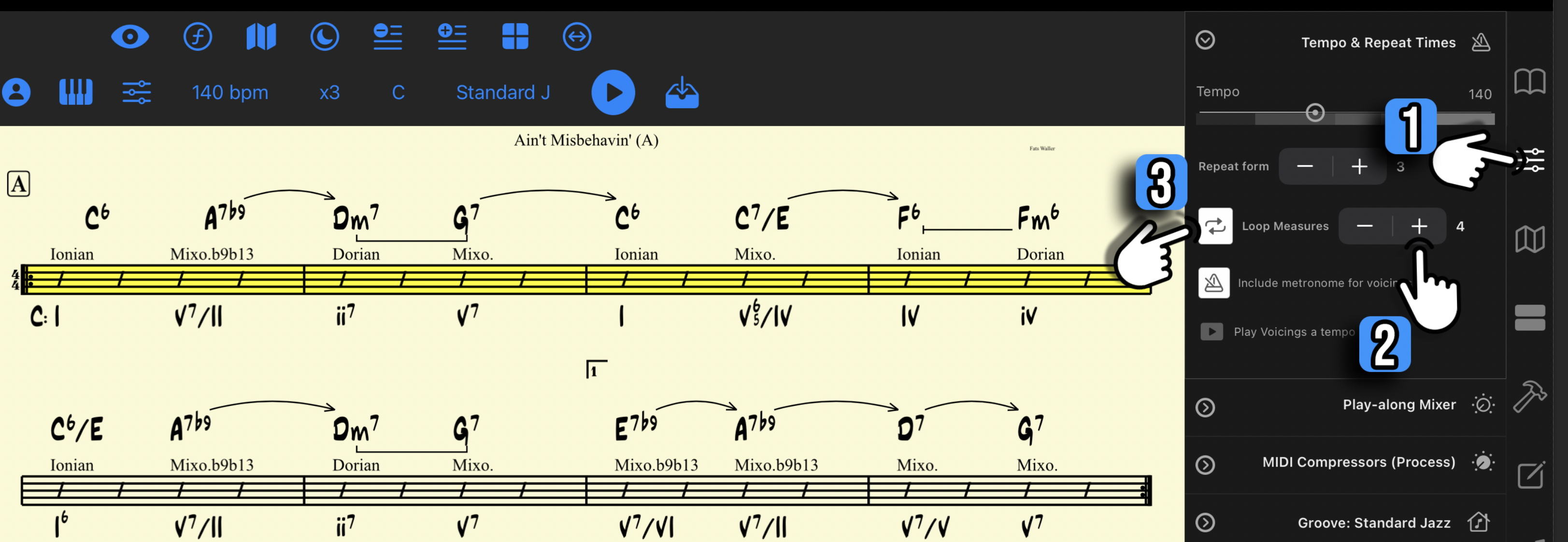Toggle Include metronome for voicings

(1214, 283)
